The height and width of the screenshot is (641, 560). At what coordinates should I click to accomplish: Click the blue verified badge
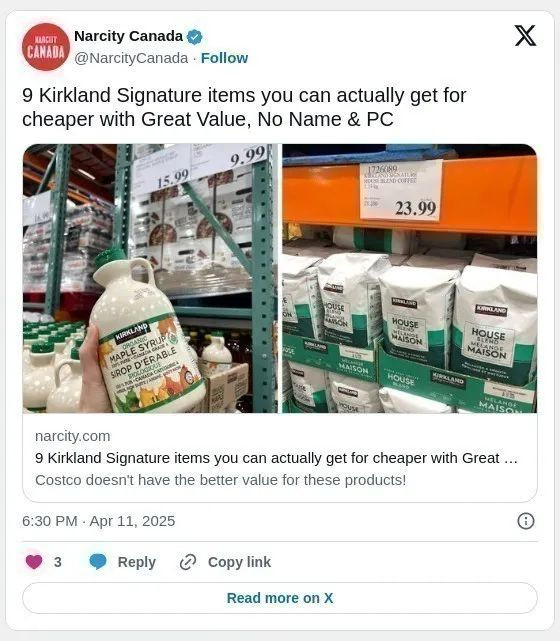[x=195, y=37]
